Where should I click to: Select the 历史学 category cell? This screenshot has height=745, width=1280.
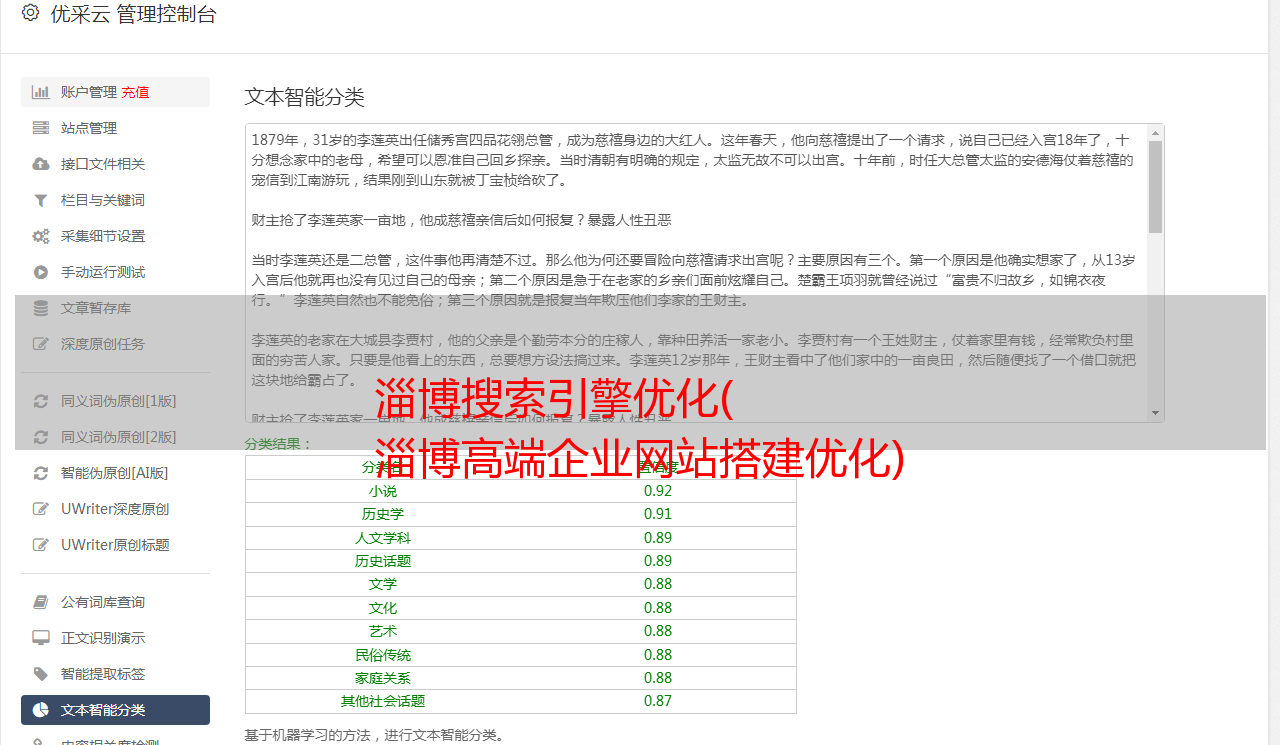(383, 514)
